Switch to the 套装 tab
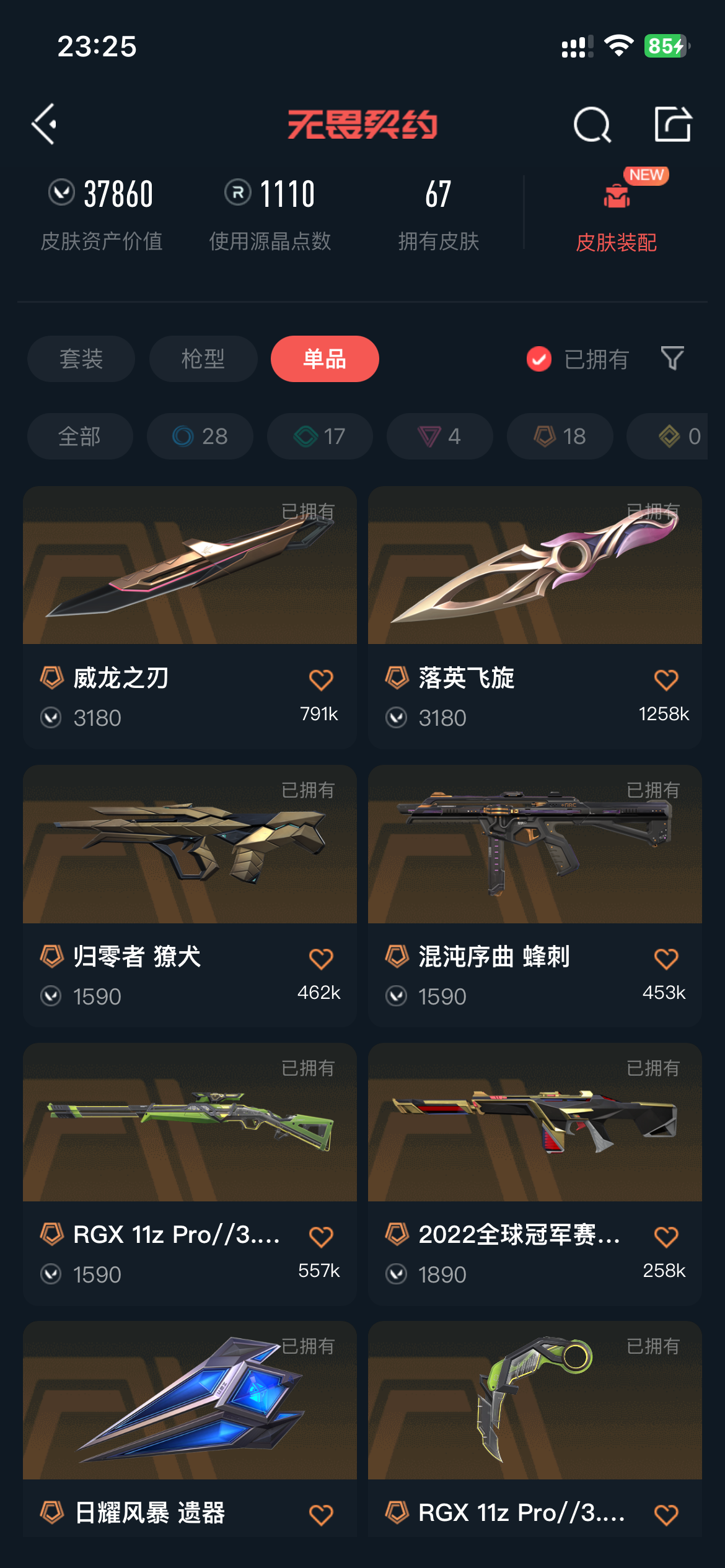This screenshot has width=725, height=1568. [x=81, y=359]
